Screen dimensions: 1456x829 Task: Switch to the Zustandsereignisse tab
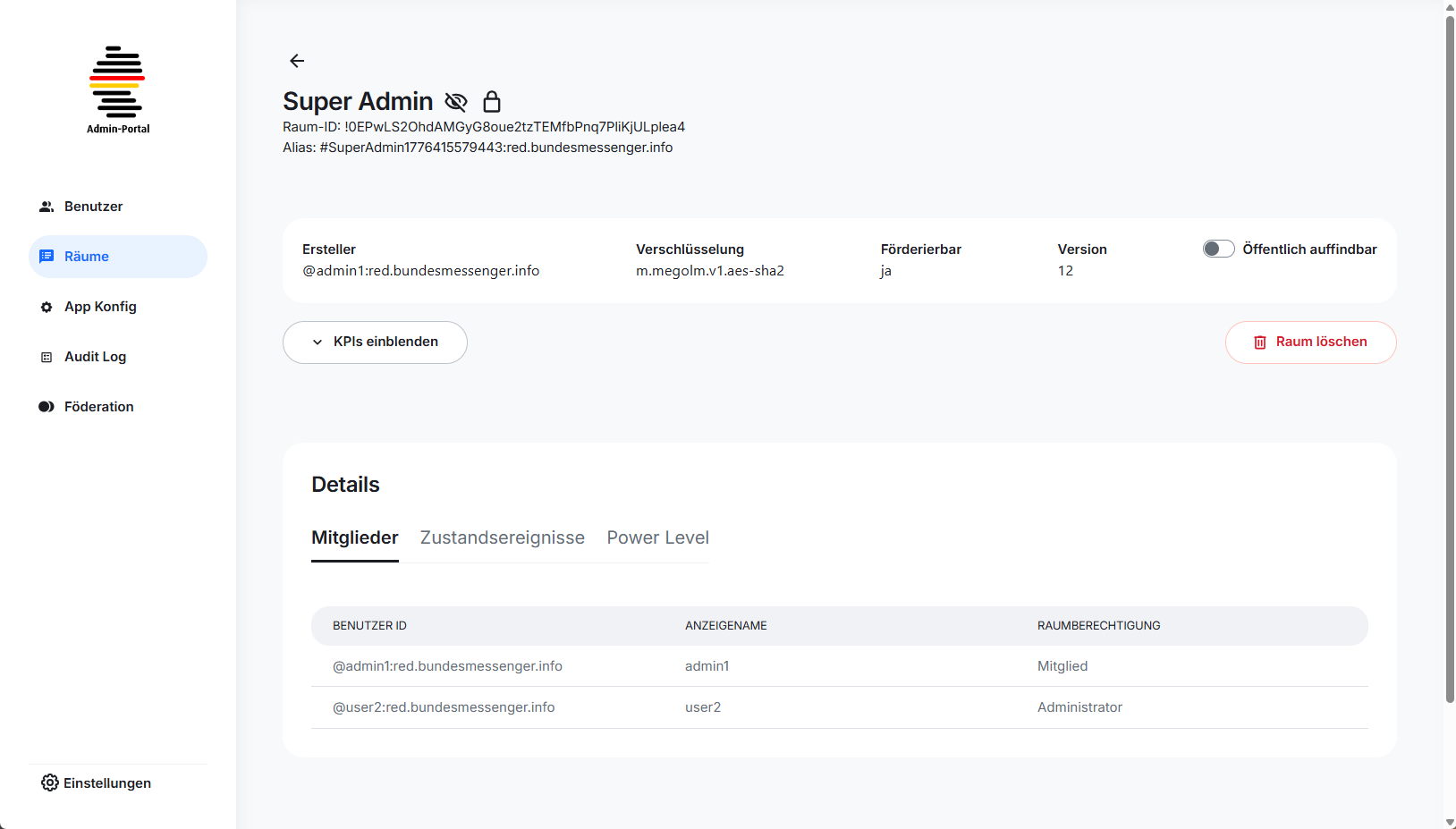click(503, 537)
